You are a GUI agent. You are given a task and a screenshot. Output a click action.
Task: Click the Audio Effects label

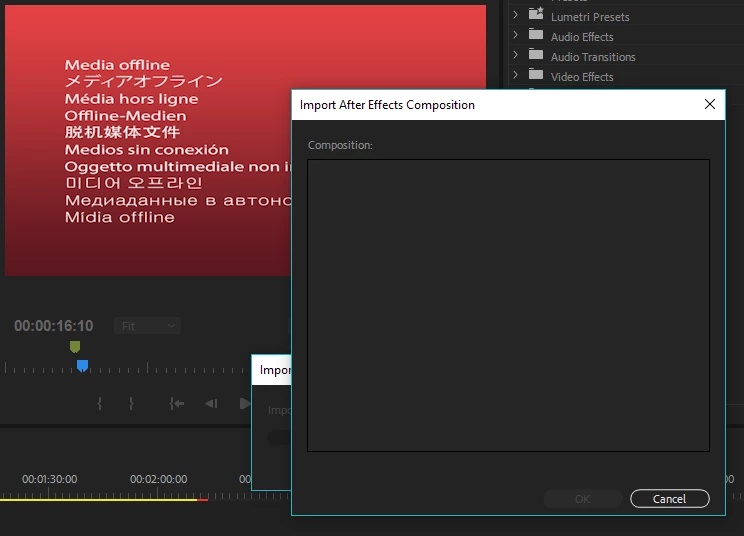click(x=582, y=37)
